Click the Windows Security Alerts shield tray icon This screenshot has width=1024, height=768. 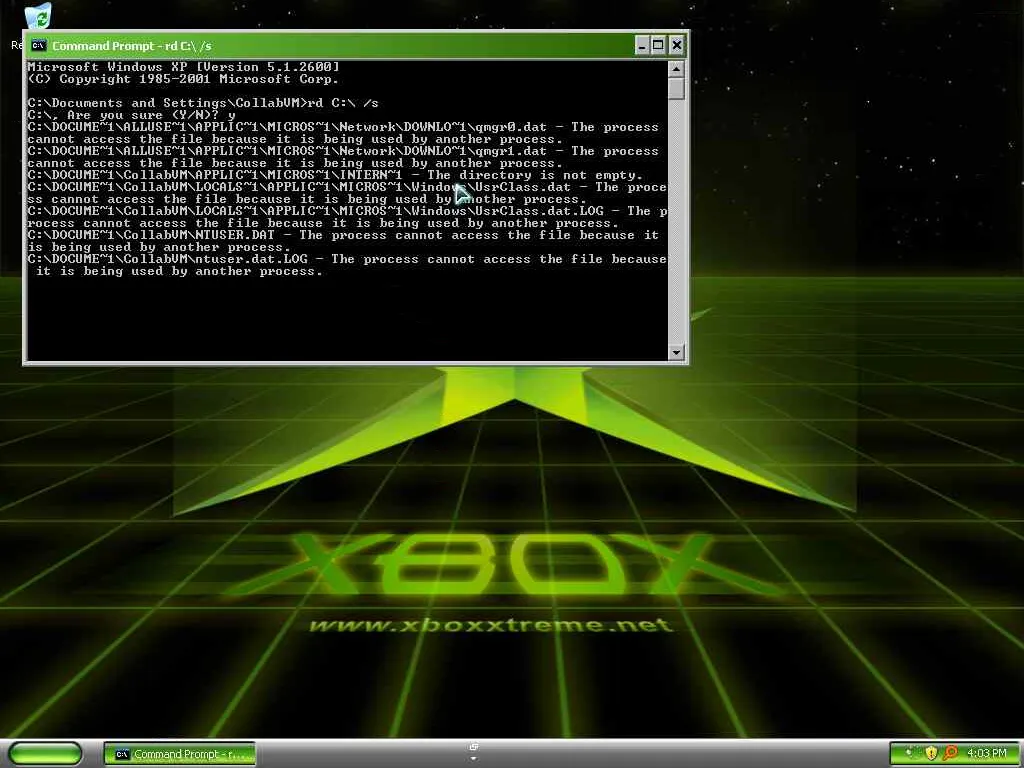[x=931, y=753]
